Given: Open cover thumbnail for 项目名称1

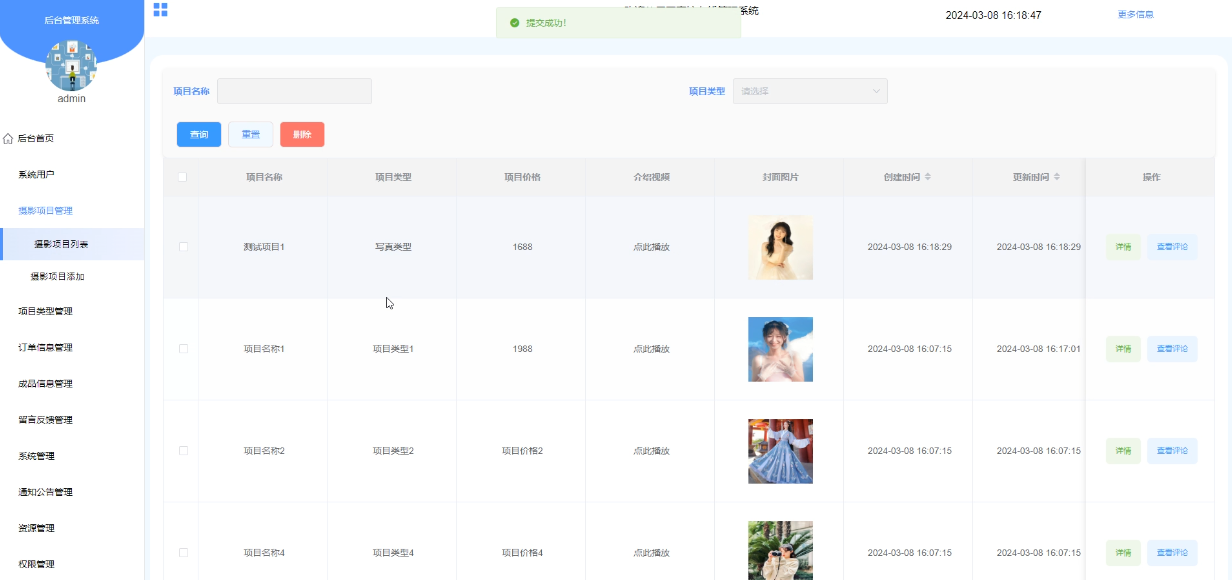Looking at the screenshot, I should click(780, 349).
